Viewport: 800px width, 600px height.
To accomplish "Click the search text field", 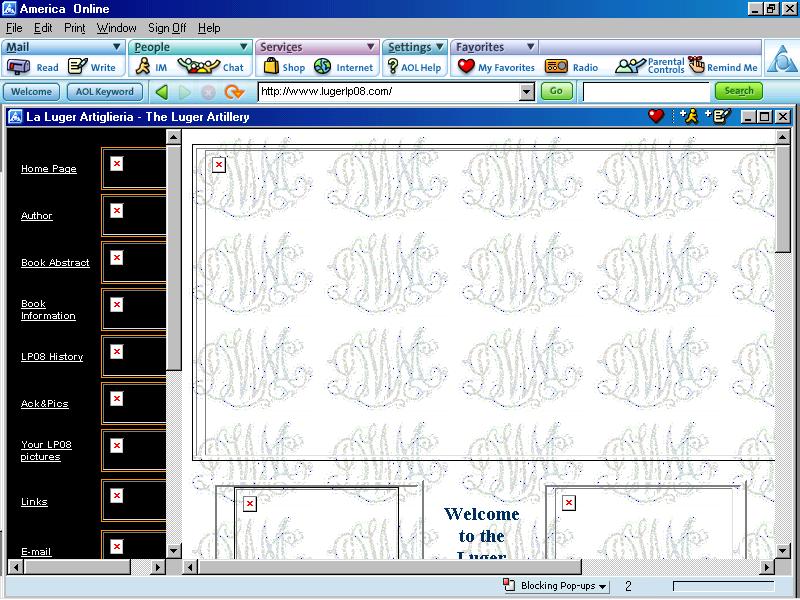I will pos(646,92).
